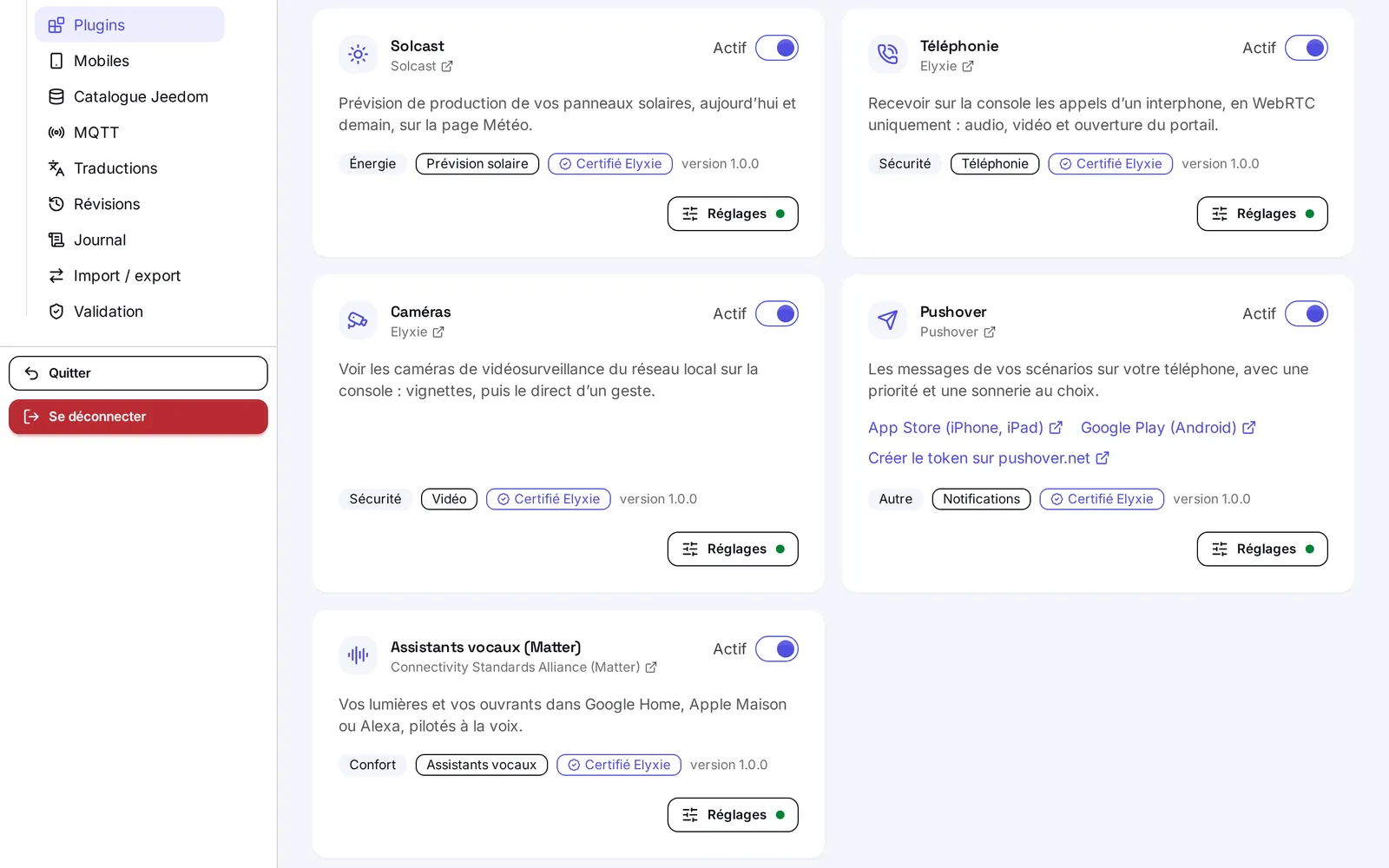Click the MQTT broadcast icon in sidebar
Screen dimensions: 1389x868
(56, 133)
